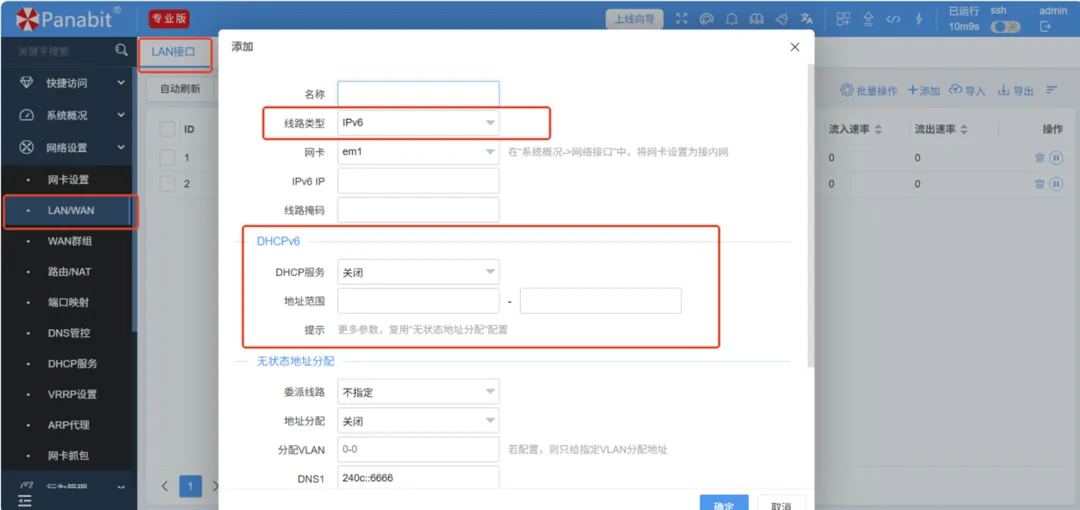Pause the second row's interface
This screenshot has width=1080, height=510.
tap(1055, 184)
